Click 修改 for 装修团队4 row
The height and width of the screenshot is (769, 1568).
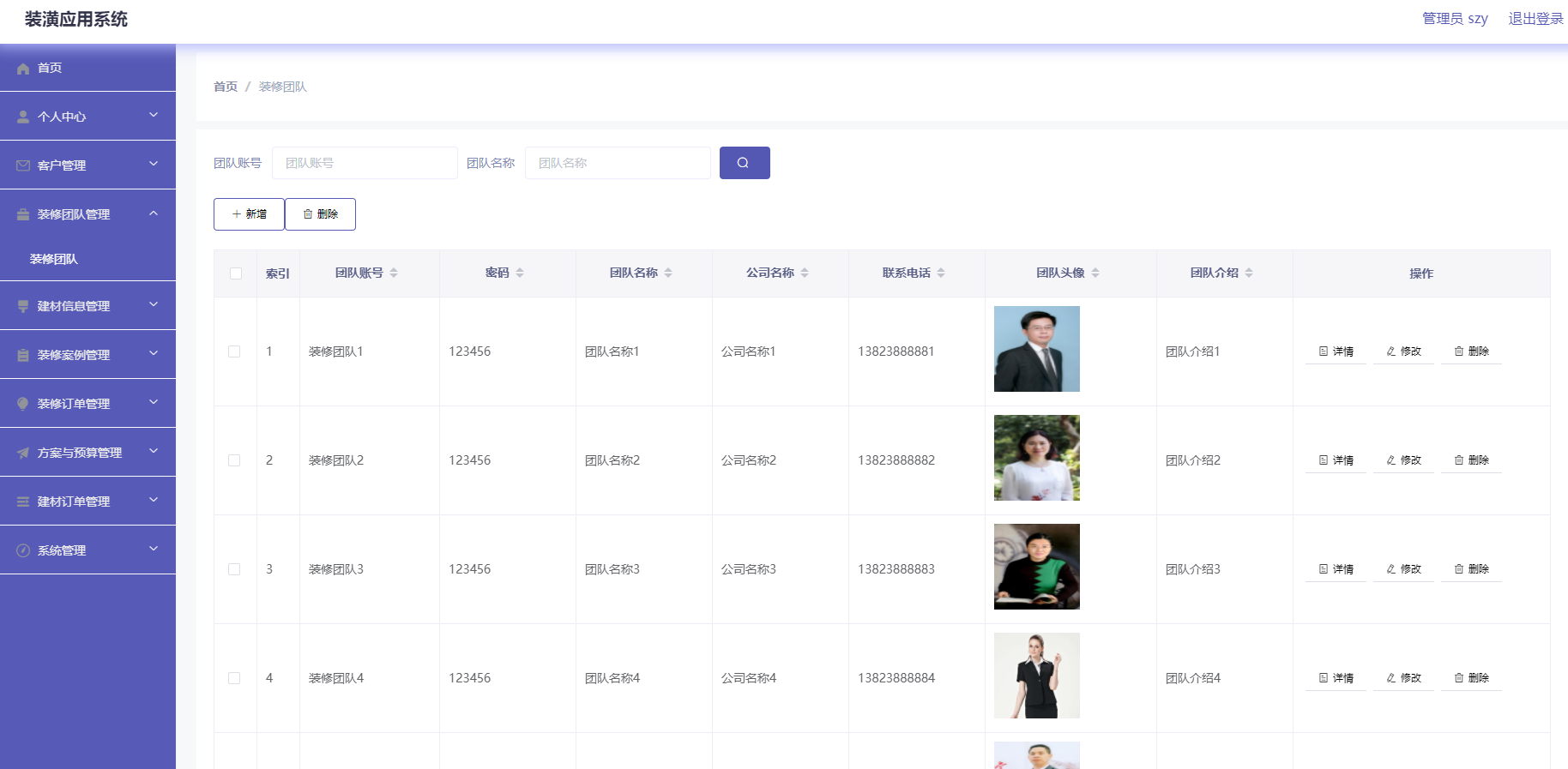coord(1403,678)
